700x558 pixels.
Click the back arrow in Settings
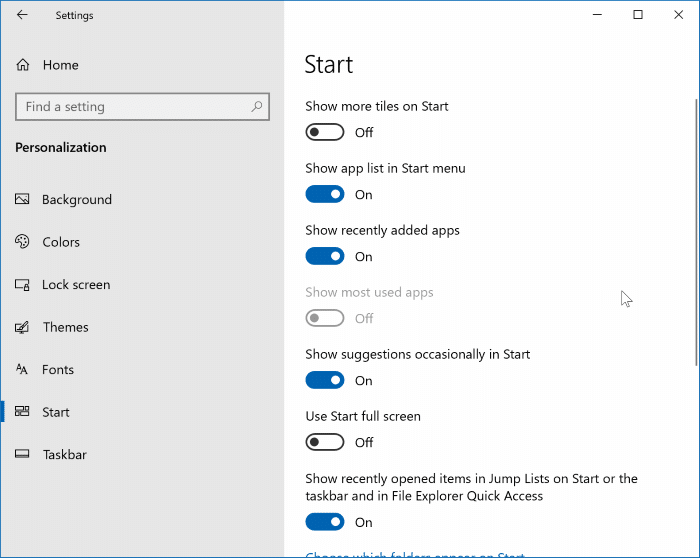(x=22, y=15)
